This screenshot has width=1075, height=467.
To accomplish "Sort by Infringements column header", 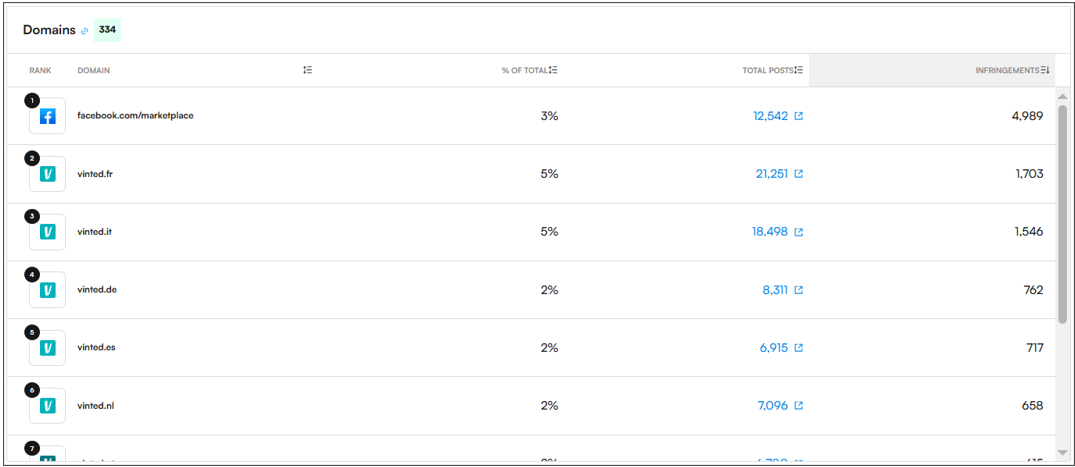I will [x=1013, y=70].
